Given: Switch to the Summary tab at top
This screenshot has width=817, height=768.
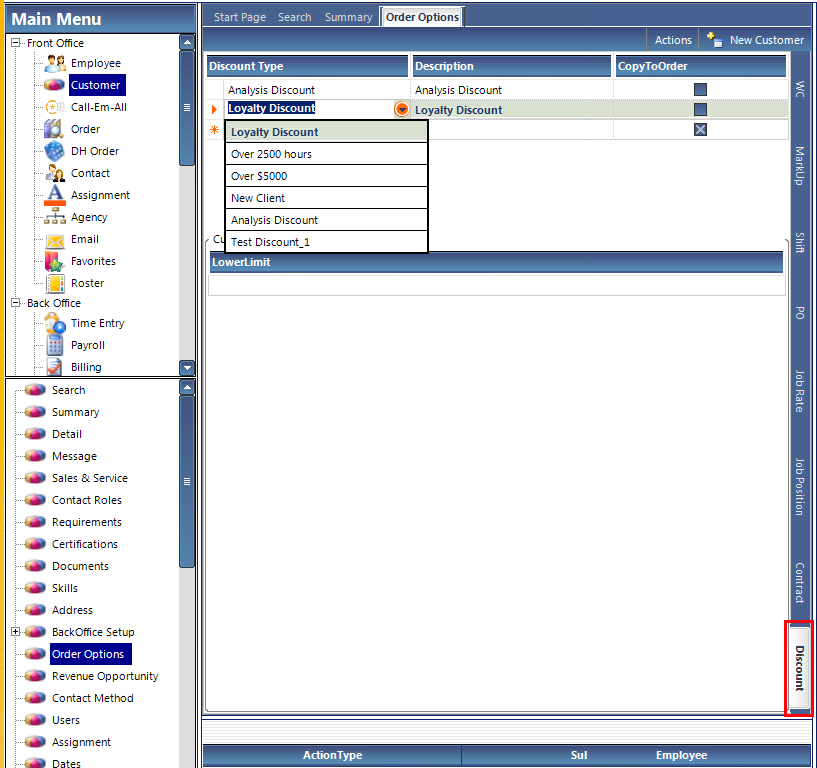Looking at the screenshot, I should coord(349,17).
